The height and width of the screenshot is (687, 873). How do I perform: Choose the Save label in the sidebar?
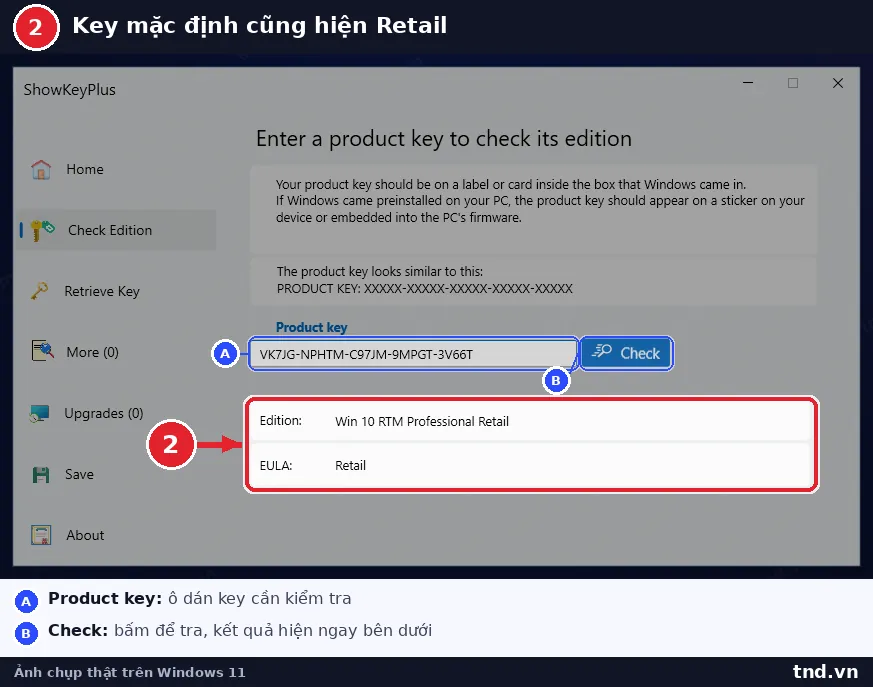pos(79,474)
